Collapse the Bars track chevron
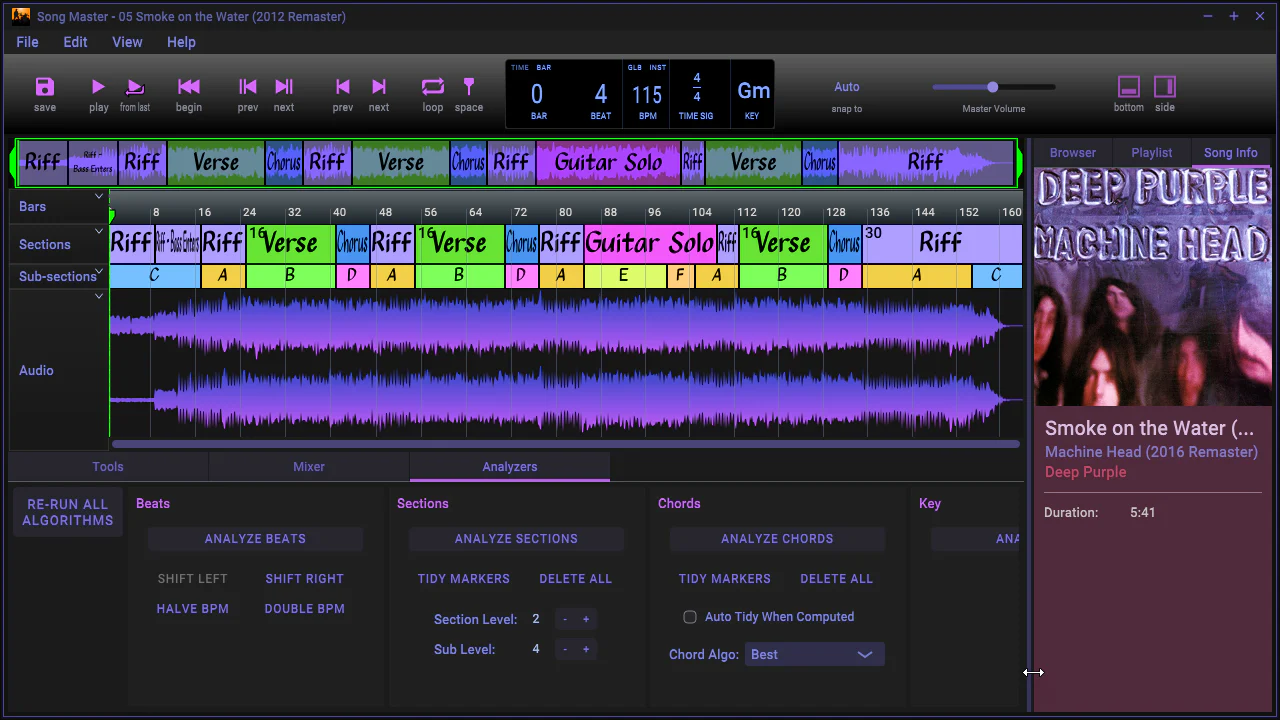The image size is (1280, 720). pyautogui.click(x=99, y=197)
